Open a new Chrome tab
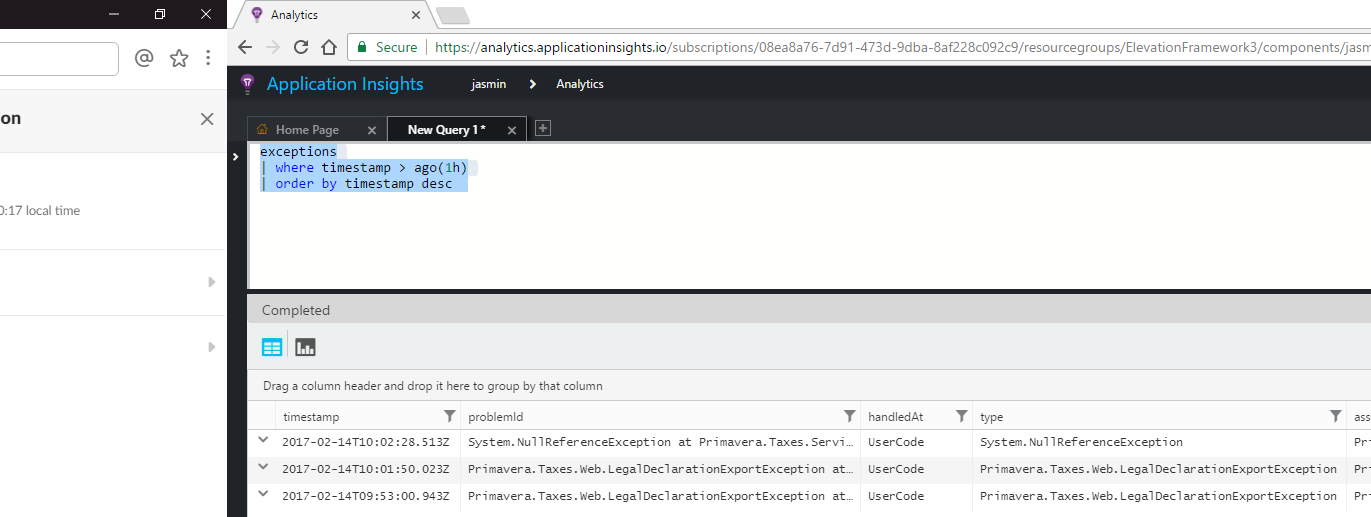Image resolution: width=1371 pixels, height=517 pixels. (x=453, y=15)
